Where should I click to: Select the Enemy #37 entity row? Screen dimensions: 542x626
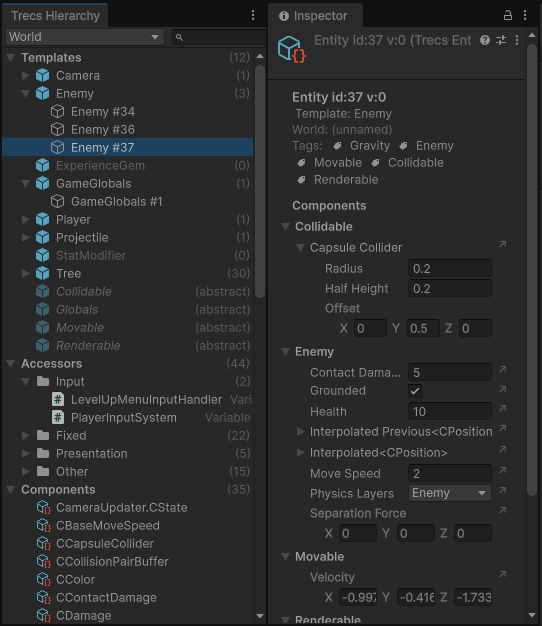[128, 147]
